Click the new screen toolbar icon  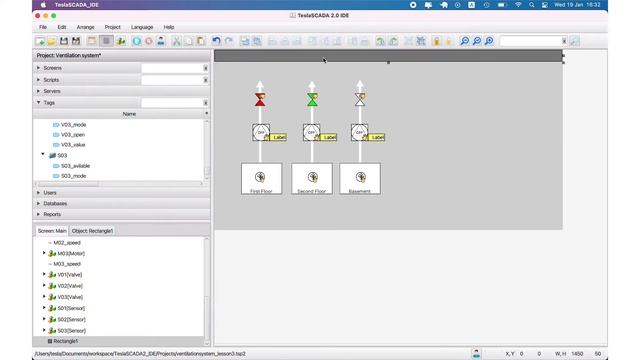92,41
